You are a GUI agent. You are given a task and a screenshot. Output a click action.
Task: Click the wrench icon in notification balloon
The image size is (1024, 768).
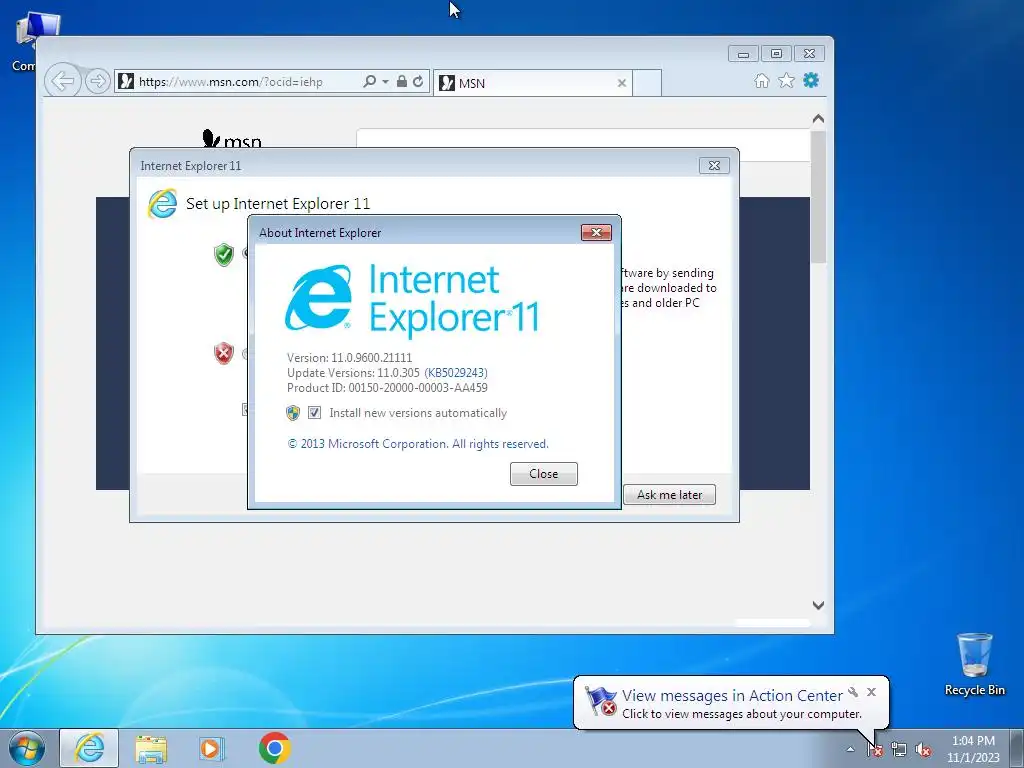[x=853, y=692]
